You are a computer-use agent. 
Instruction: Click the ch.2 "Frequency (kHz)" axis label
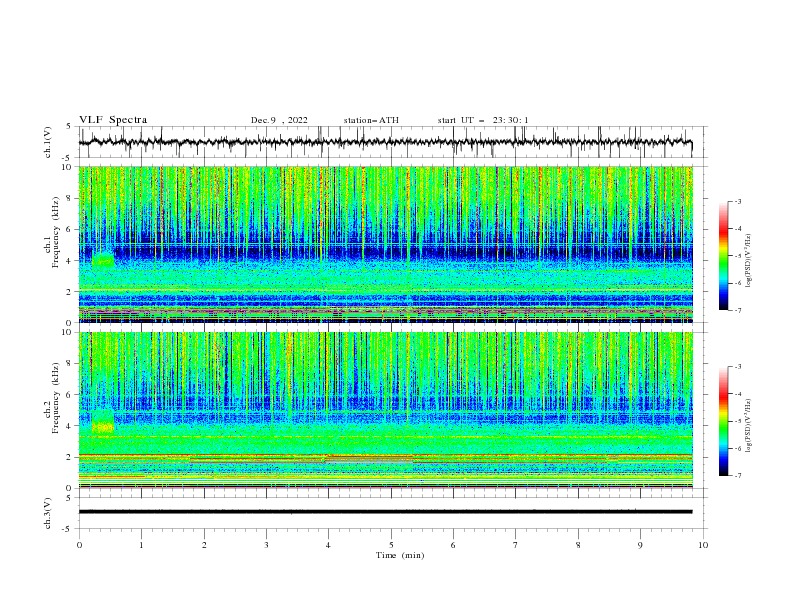pos(56,398)
